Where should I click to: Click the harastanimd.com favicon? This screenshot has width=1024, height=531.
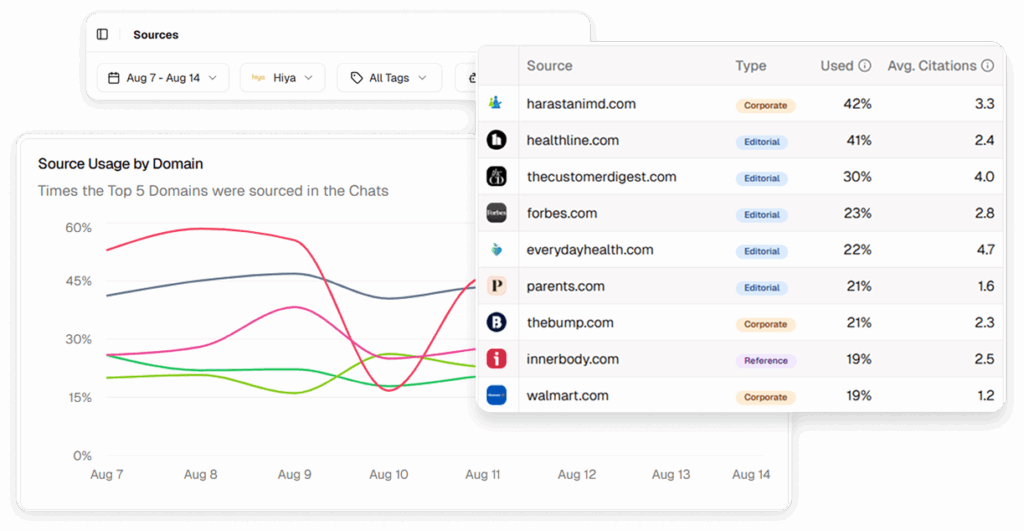496,103
